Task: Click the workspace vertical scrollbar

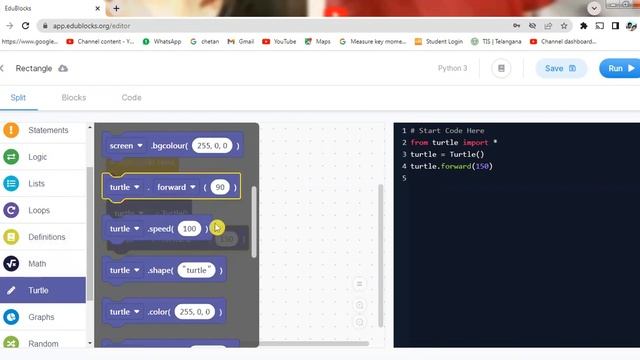Action: 381,256
